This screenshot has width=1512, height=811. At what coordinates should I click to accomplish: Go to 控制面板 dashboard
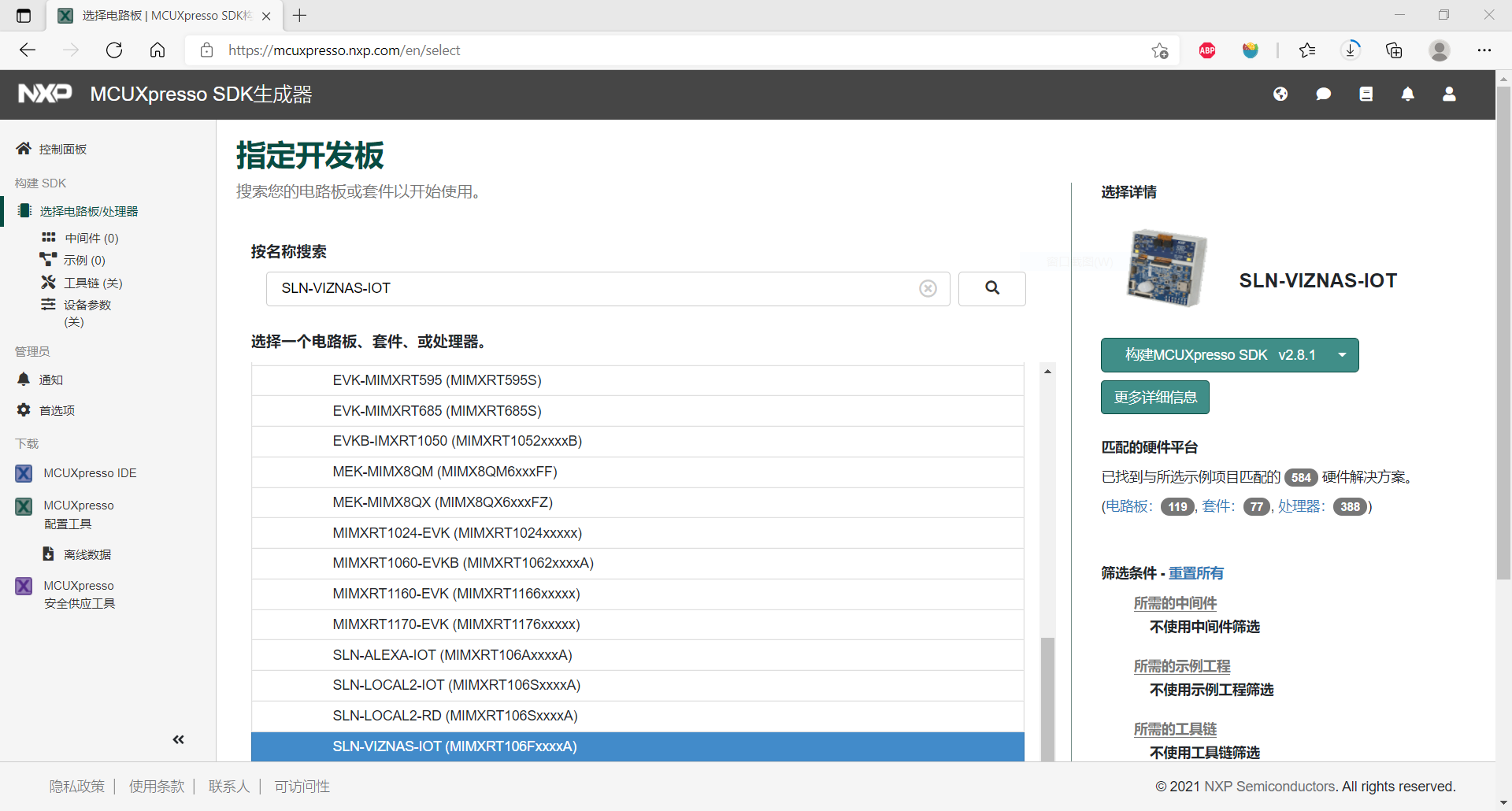(52, 149)
